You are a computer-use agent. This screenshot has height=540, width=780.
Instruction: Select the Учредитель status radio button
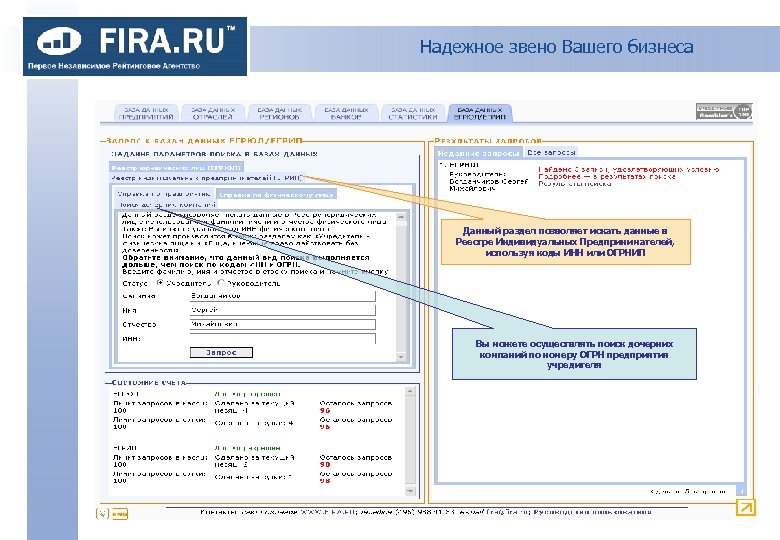point(160,282)
